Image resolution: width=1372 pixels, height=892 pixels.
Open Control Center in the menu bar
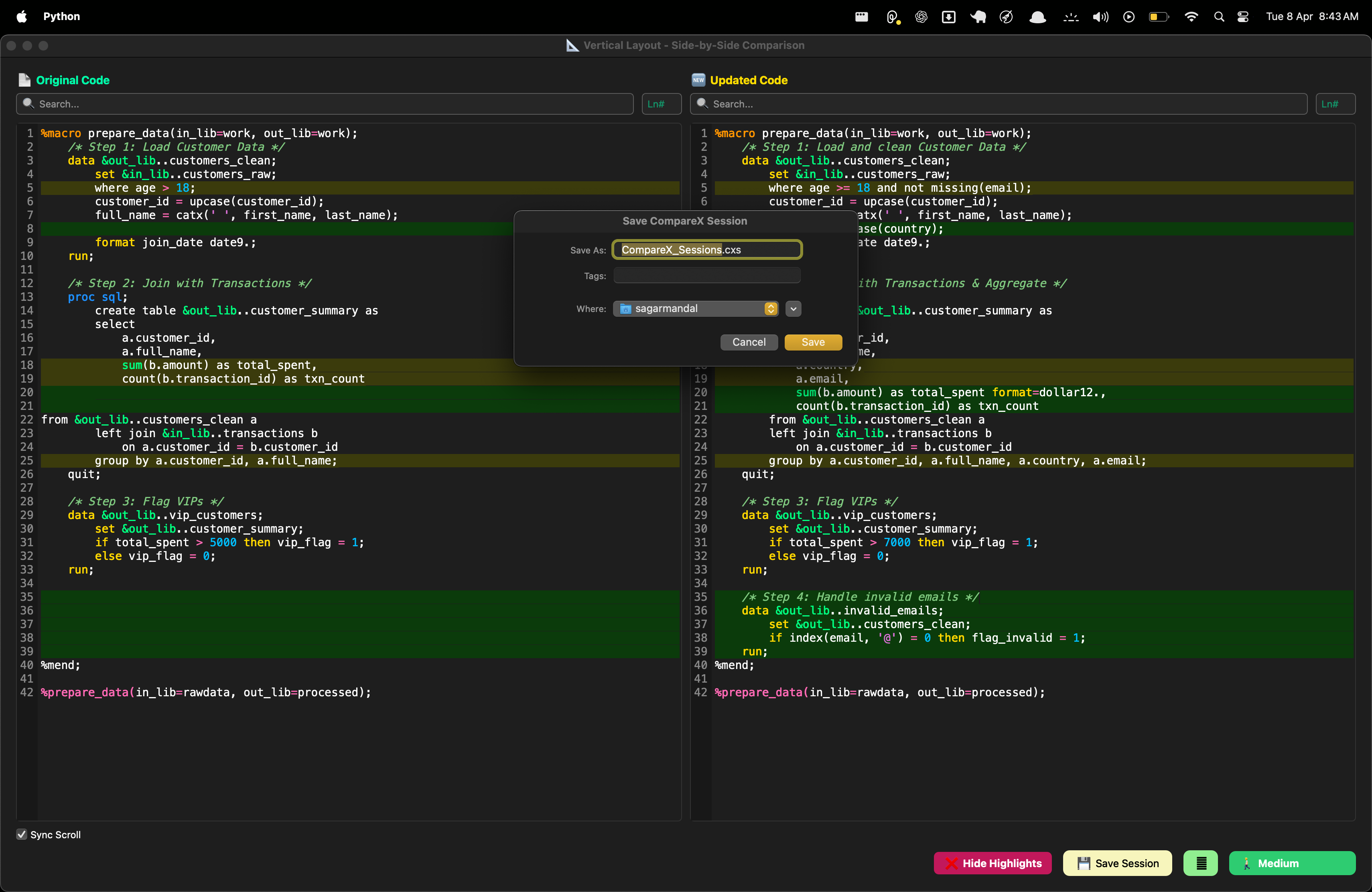click(1243, 17)
